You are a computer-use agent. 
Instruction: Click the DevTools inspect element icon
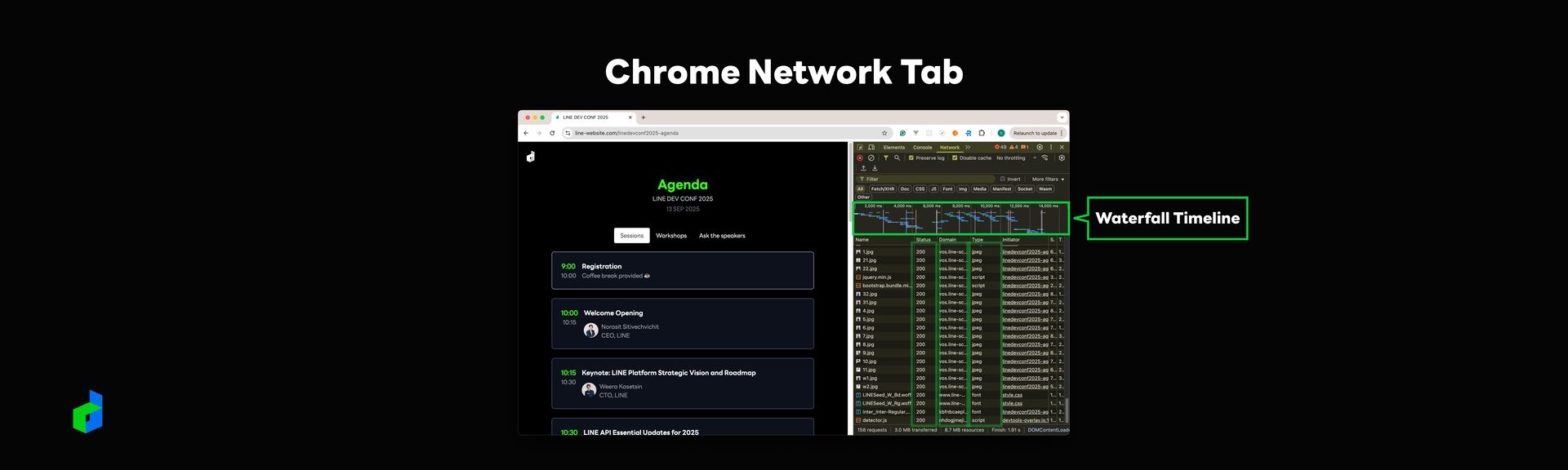click(860, 148)
